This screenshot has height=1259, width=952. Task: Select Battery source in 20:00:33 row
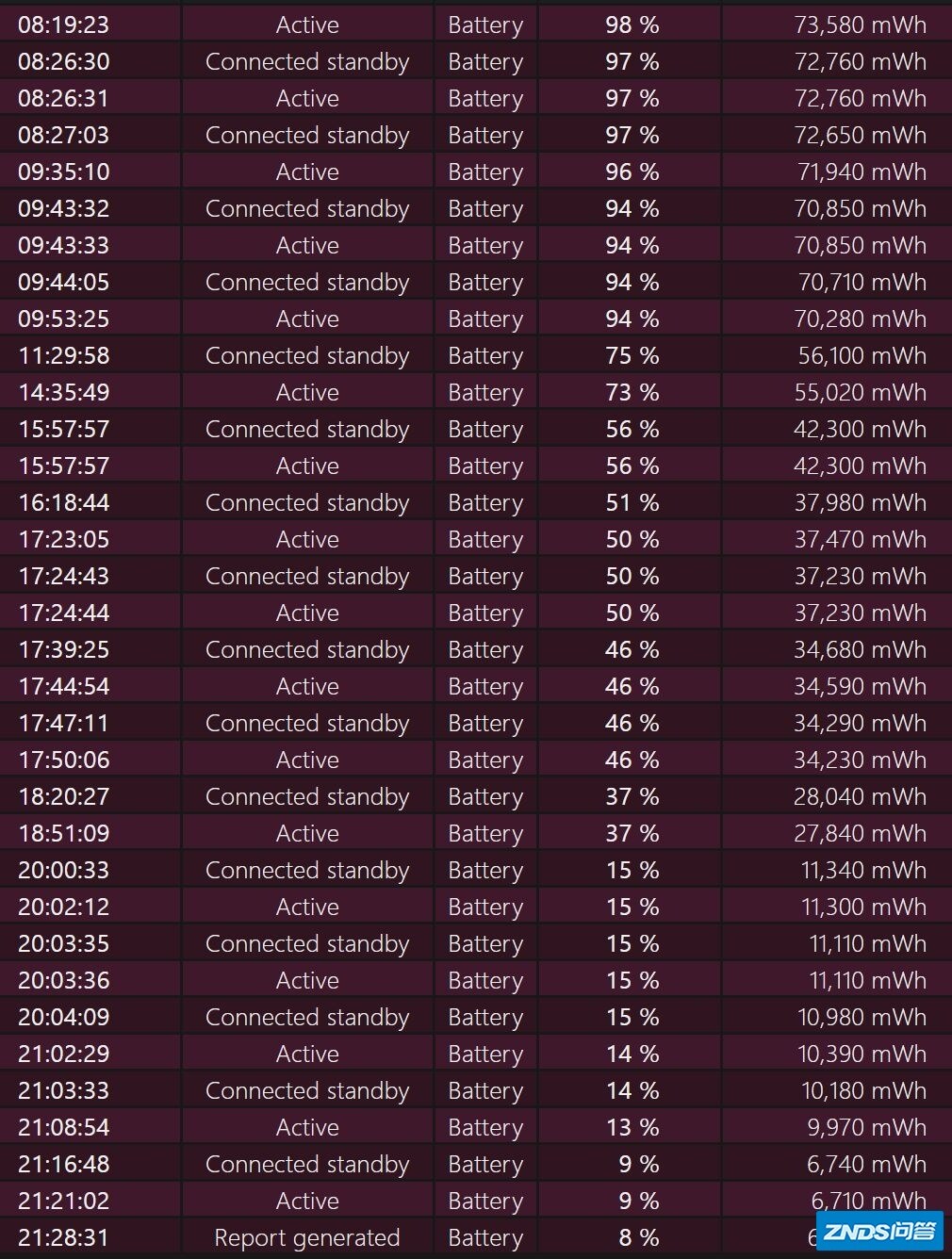point(485,871)
